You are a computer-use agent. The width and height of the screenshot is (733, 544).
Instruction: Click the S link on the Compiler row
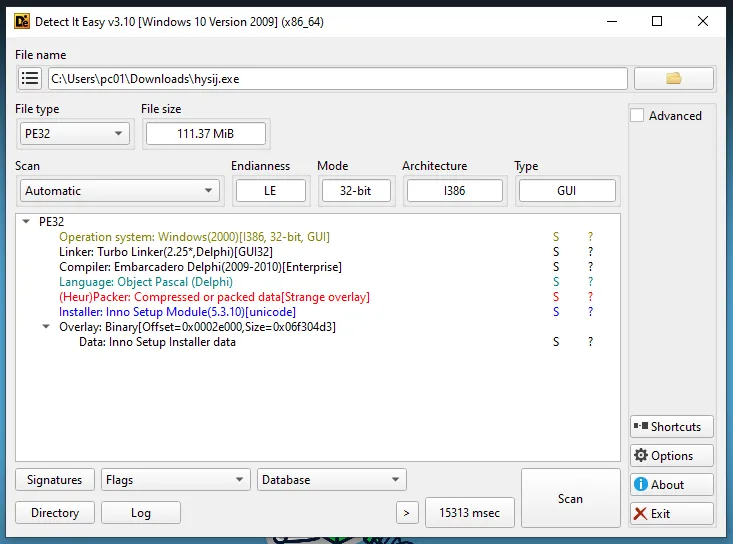point(556,267)
